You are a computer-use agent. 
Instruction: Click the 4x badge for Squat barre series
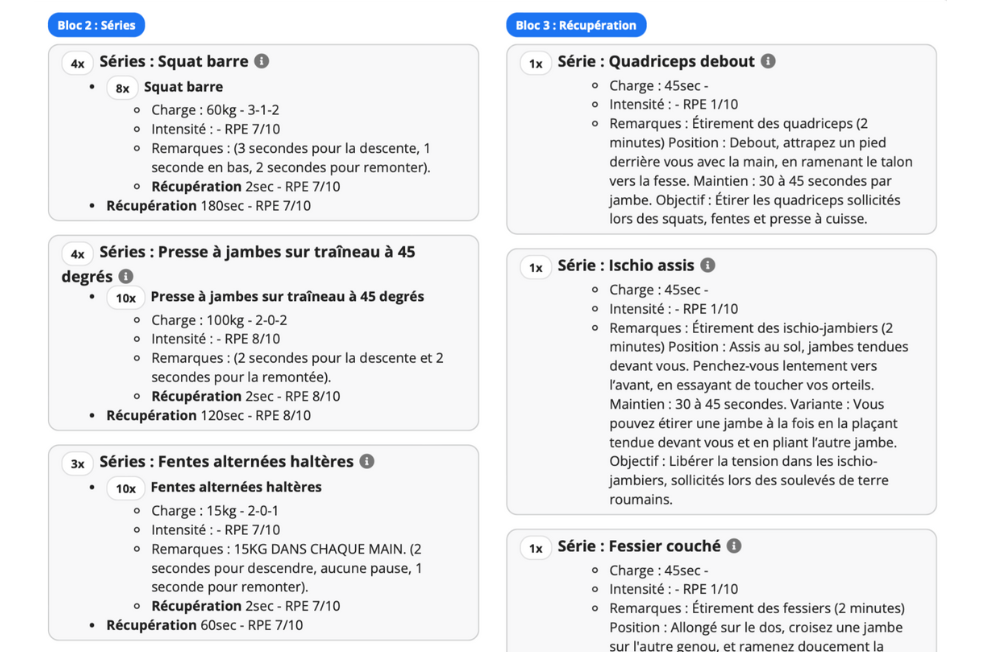pyautogui.click(x=77, y=63)
